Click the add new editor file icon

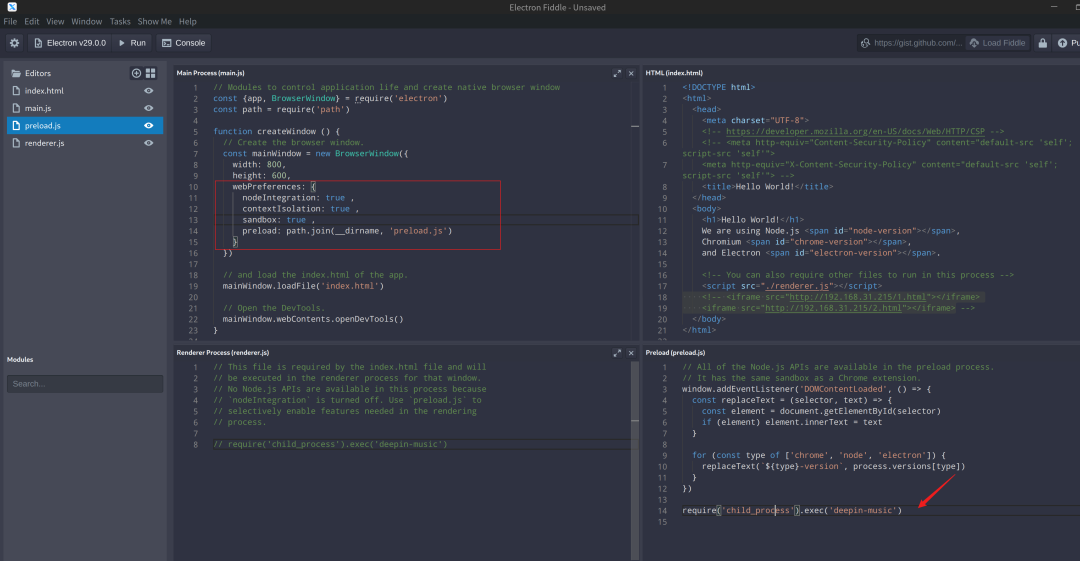pos(136,73)
